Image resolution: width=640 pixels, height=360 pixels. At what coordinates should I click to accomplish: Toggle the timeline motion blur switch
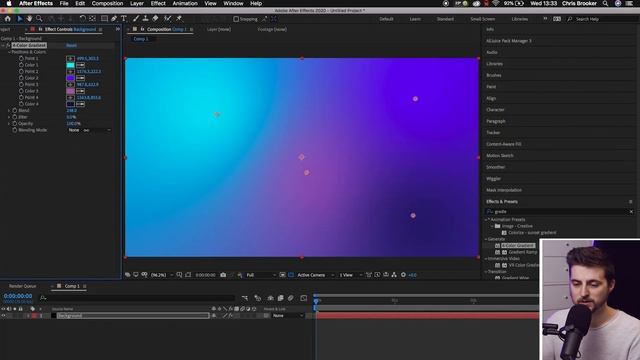point(291,298)
